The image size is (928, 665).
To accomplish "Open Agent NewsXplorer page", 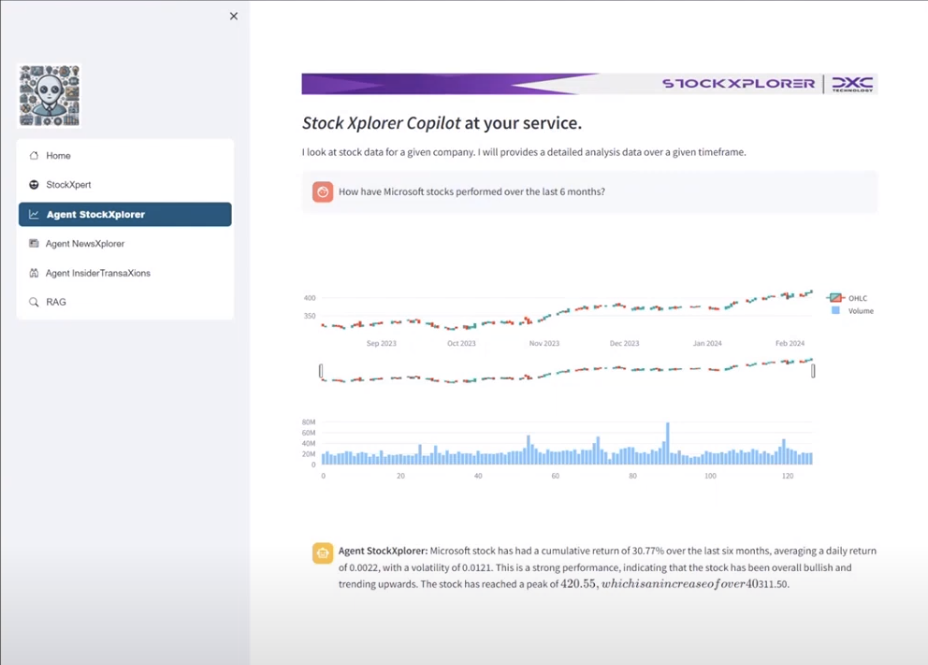I will [x=125, y=243].
